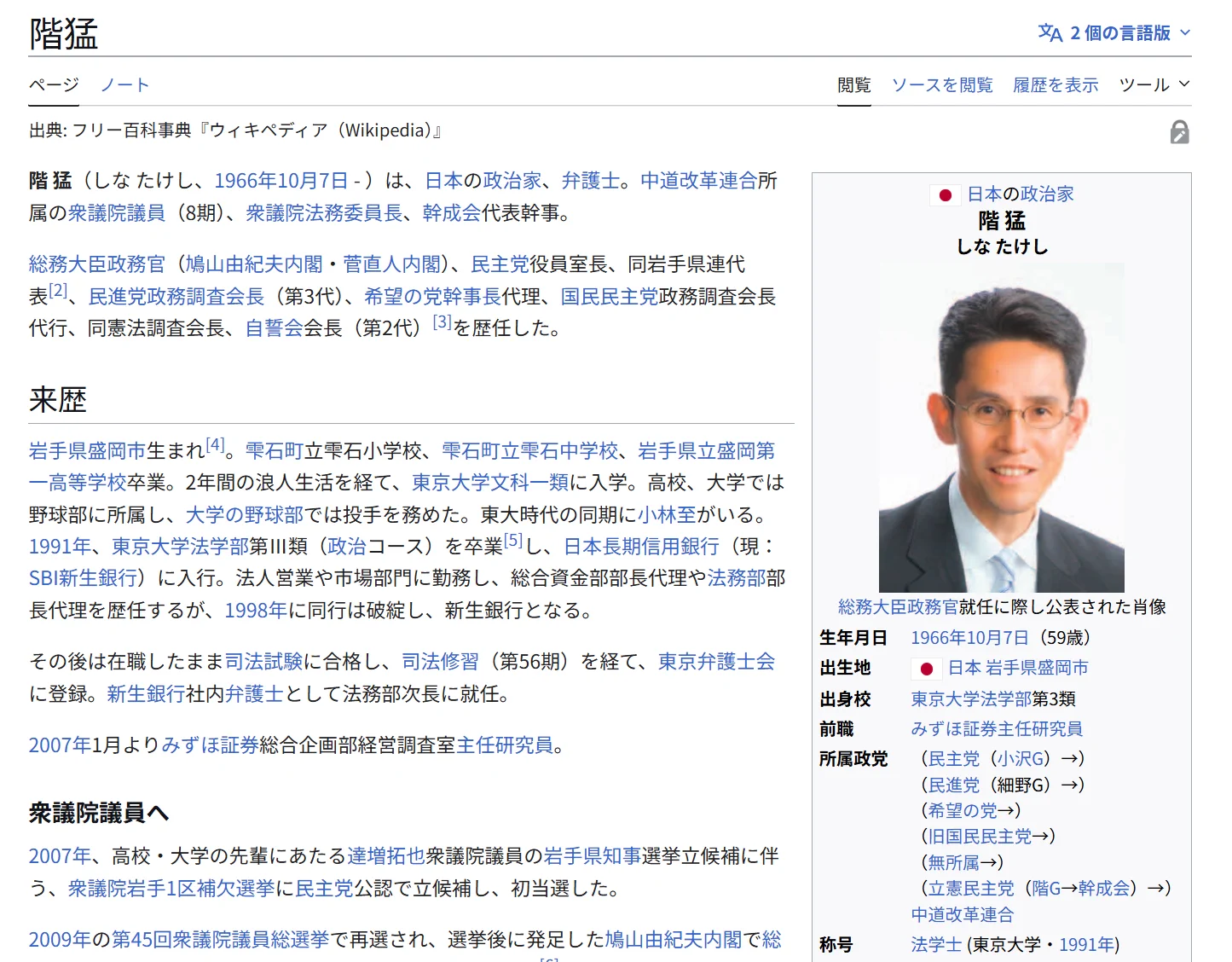Click footnote reference [4]
The height and width of the screenshot is (962, 1232).
point(215,444)
